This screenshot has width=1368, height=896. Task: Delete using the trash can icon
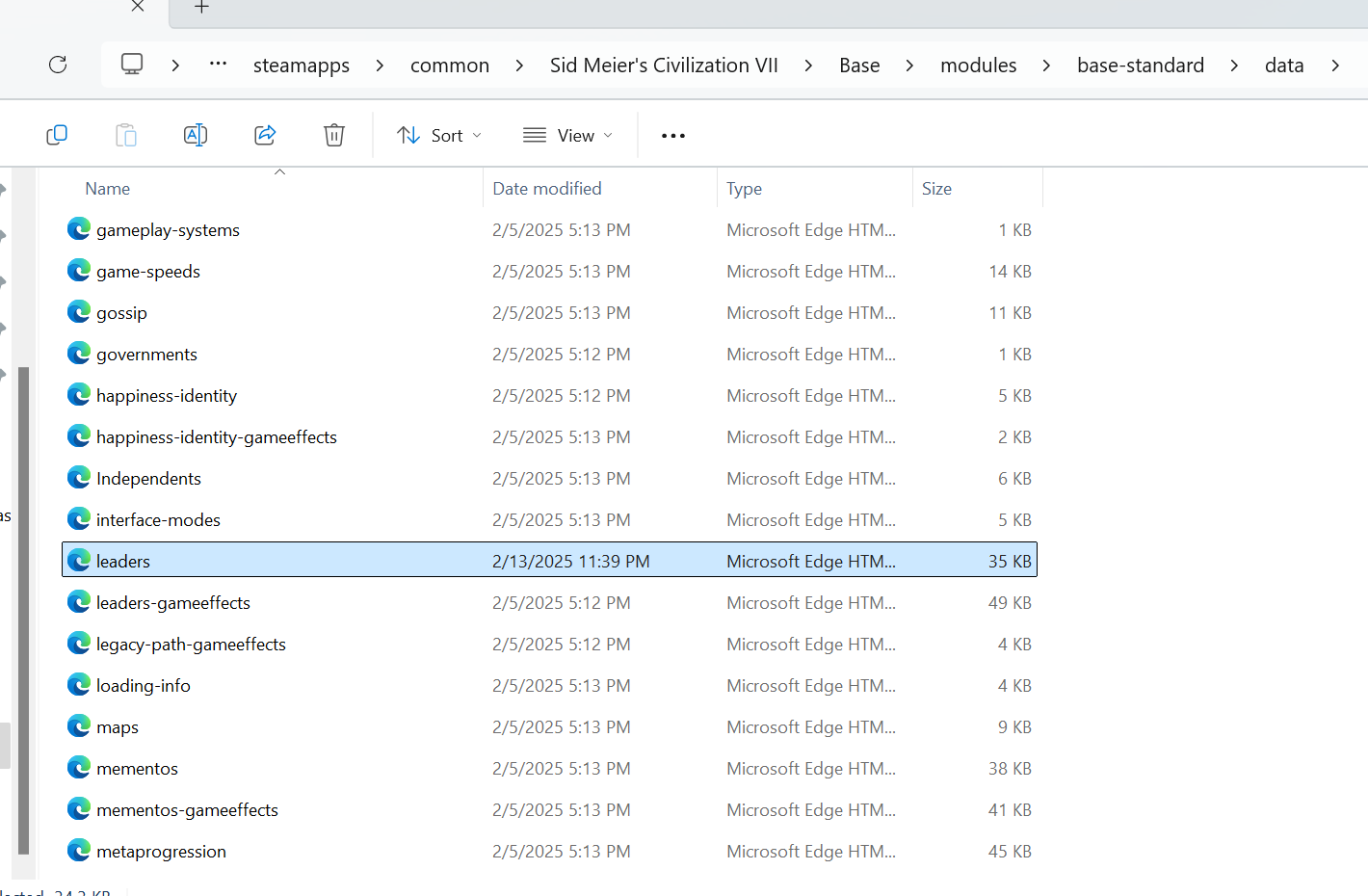[x=334, y=136]
